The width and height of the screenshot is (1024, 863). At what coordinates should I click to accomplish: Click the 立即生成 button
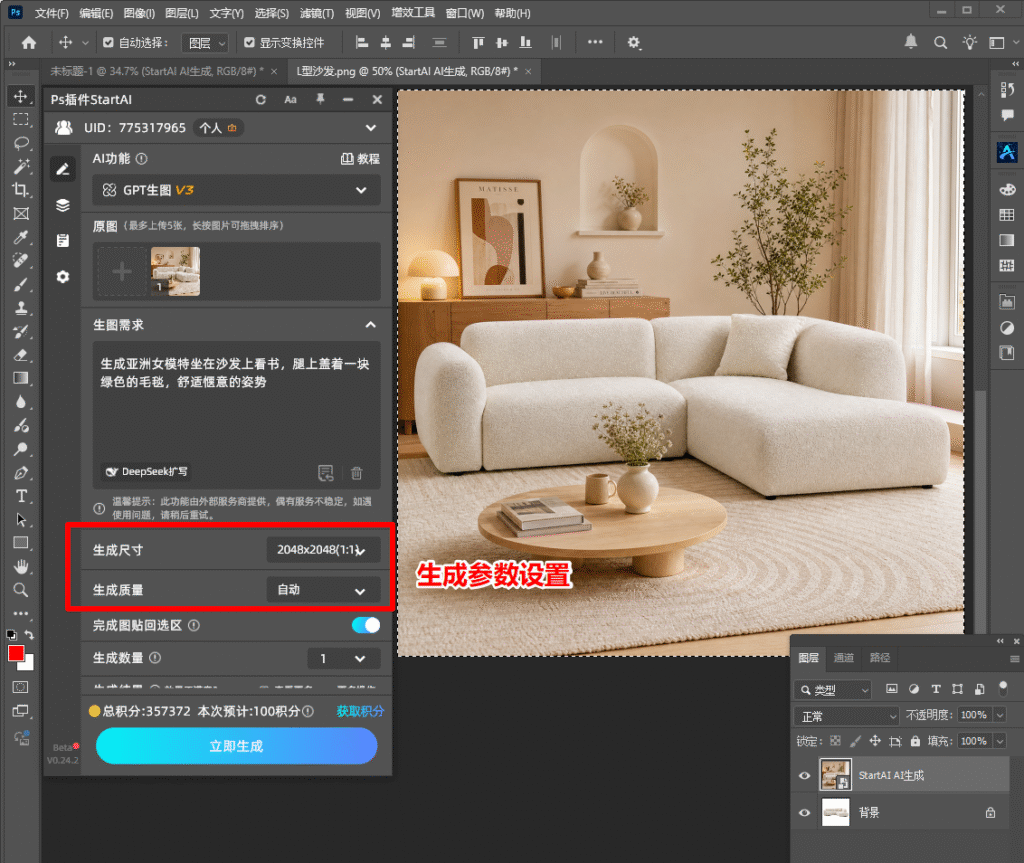coord(236,745)
